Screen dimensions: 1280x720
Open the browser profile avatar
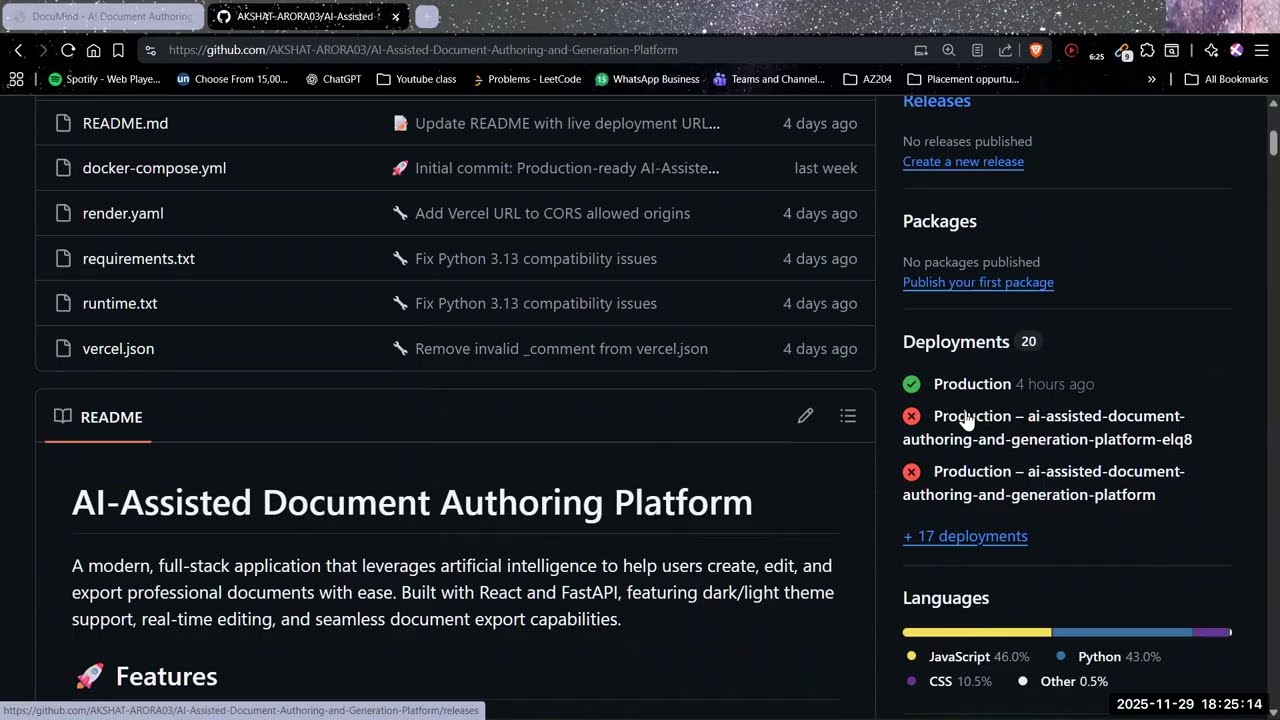click(x=1236, y=50)
